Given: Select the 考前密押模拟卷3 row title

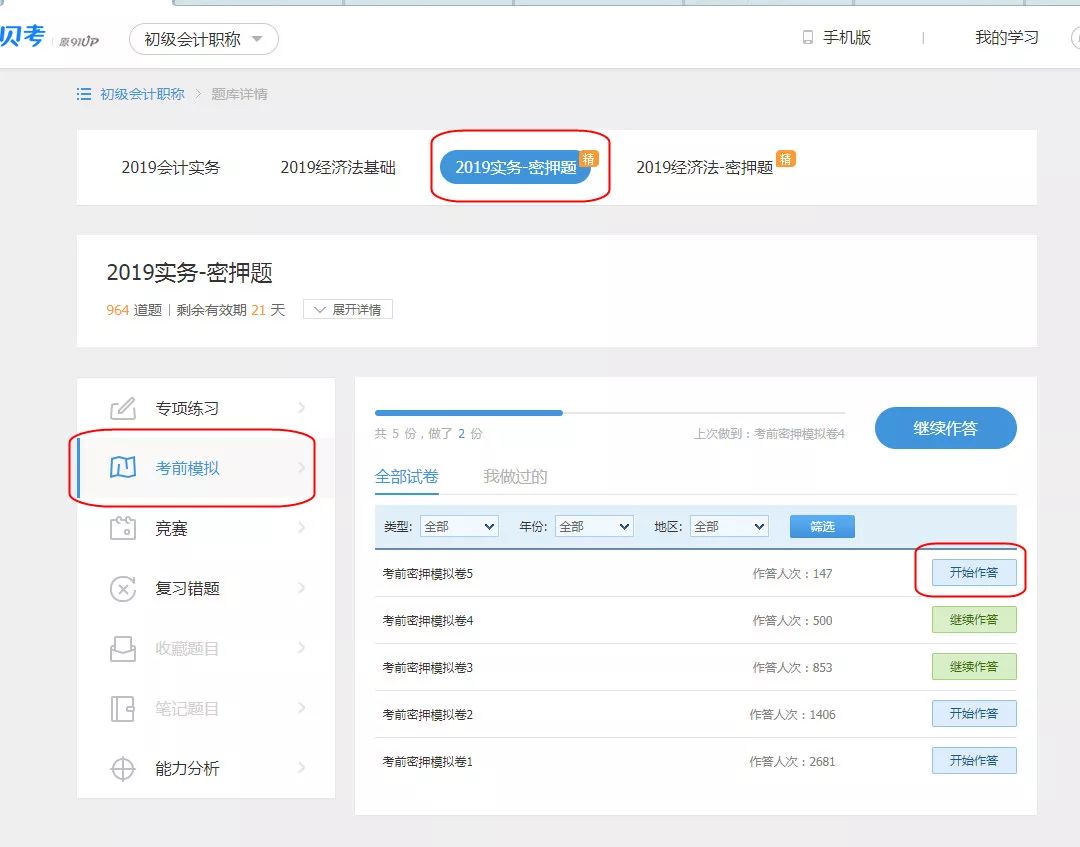Looking at the screenshot, I should coord(428,667).
